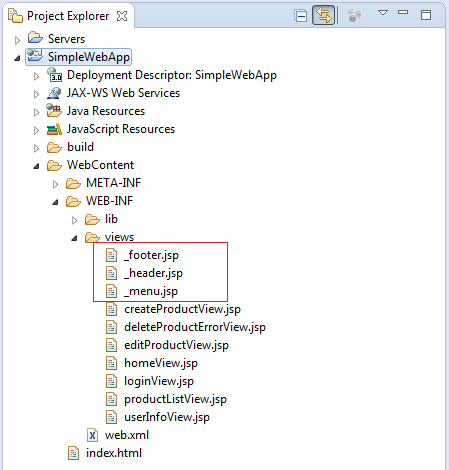The height and width of the screenshot is (470, 449).
Task: Click the Collapse All toolbar icon
Action: (x=301, y=16)
